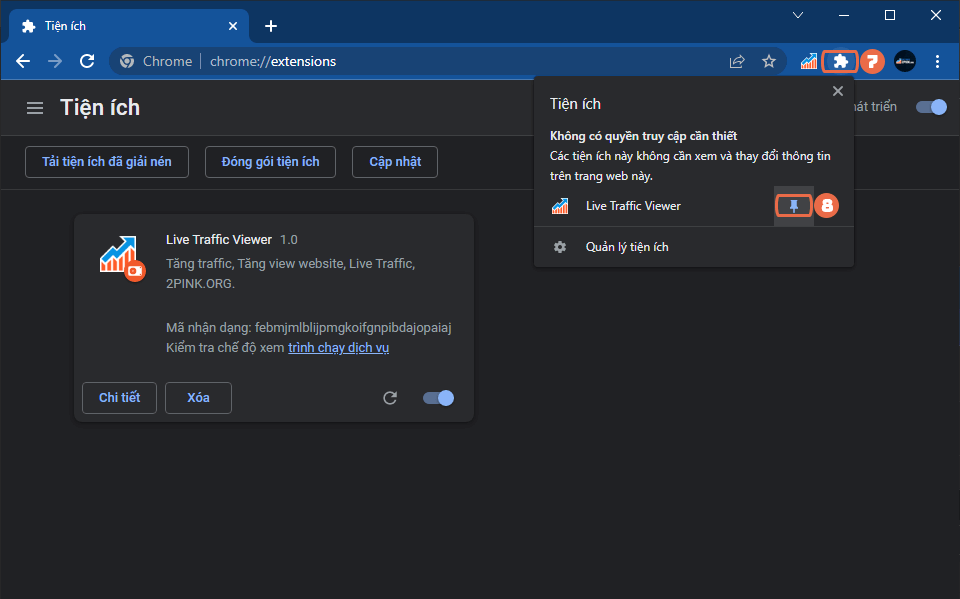Bookmark this page with the star icon
Image resolution: width=960 pixels, height=599 pixels.
click(769, 61)
